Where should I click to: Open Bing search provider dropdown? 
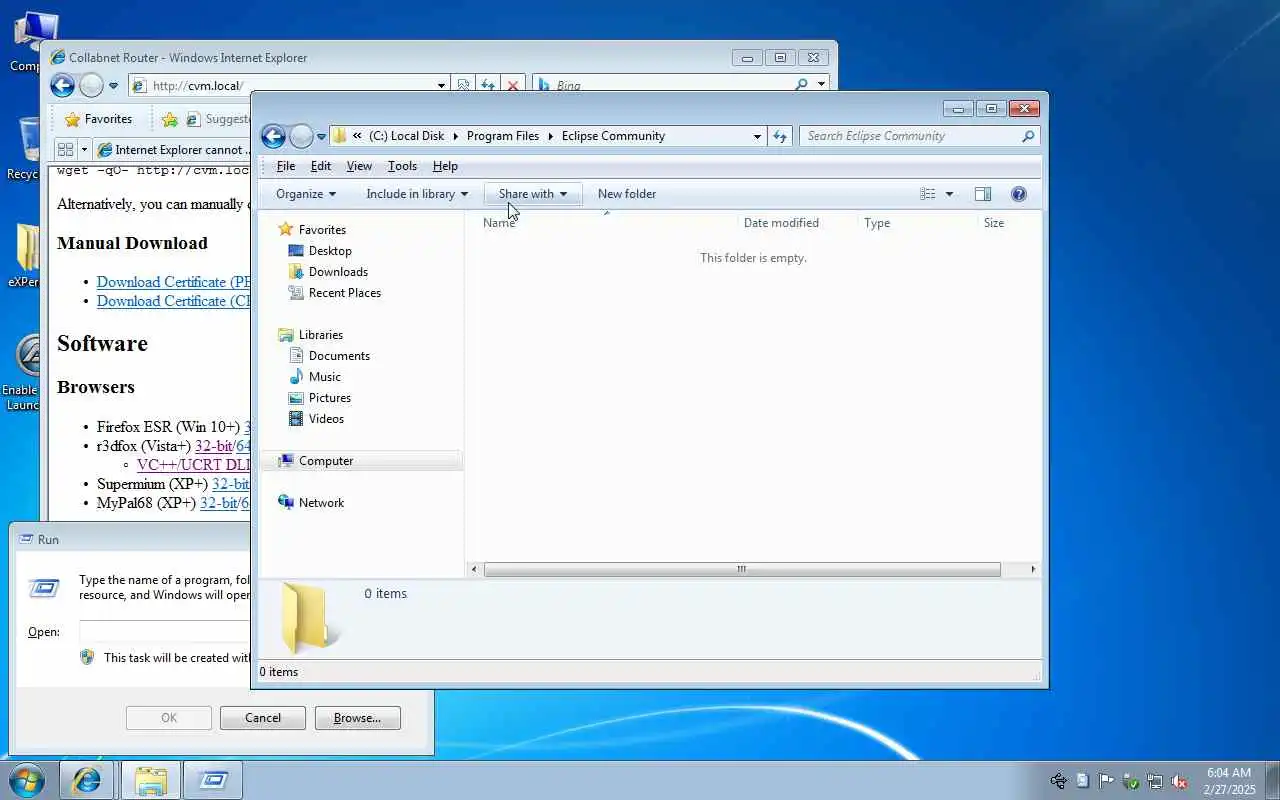tap(821, 86)
